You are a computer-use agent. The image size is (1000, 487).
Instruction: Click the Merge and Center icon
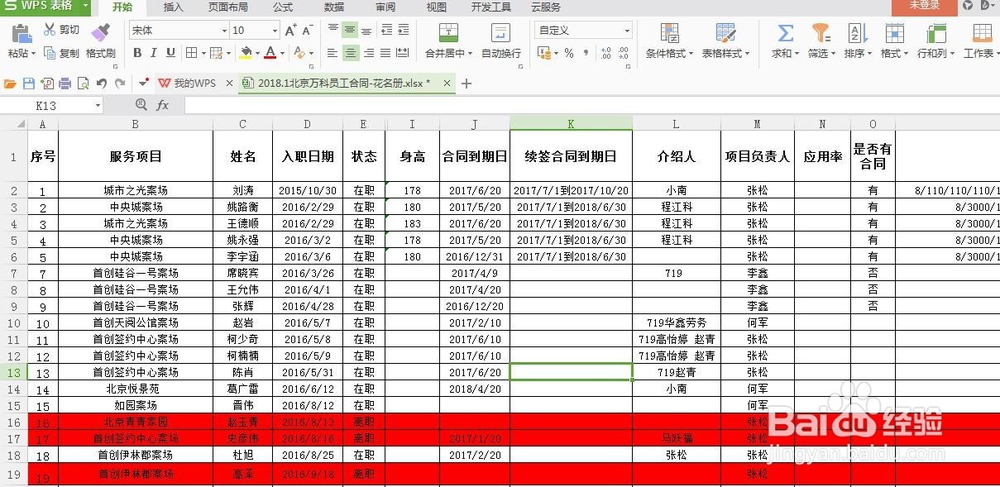click(x=449, y=32)
